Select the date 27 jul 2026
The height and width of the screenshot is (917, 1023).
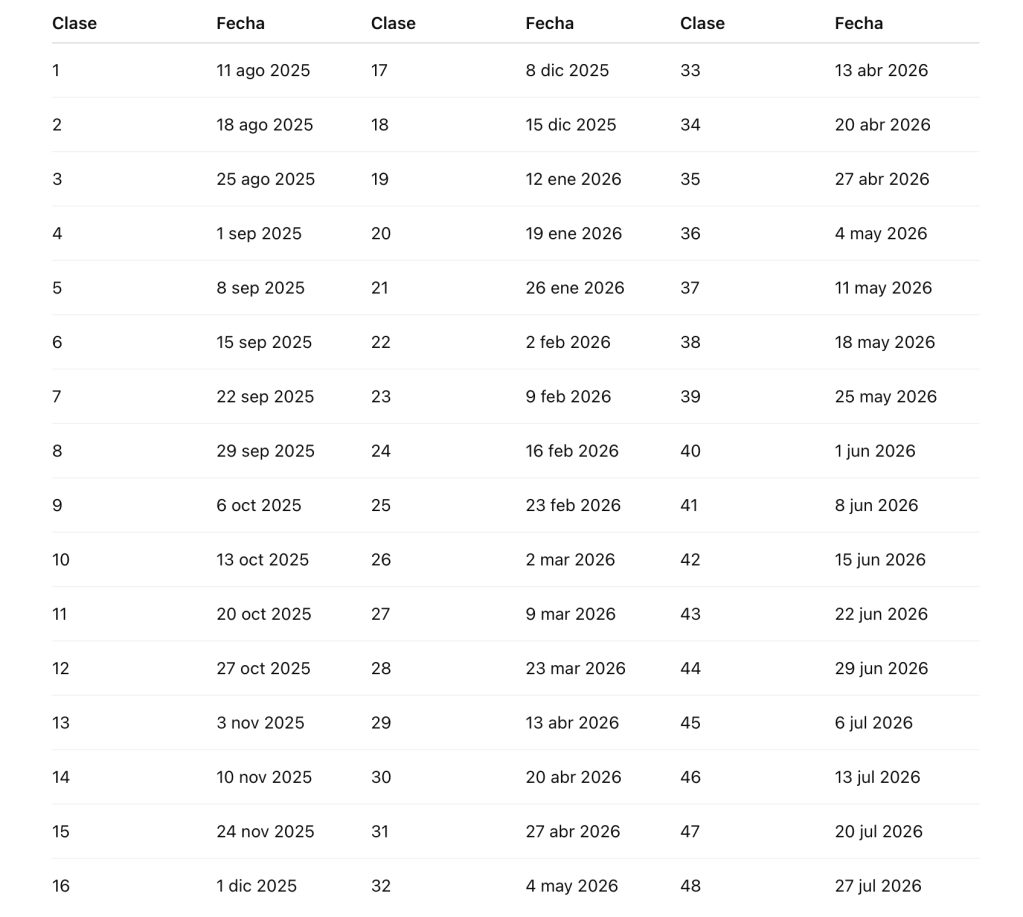click(878, 886)
